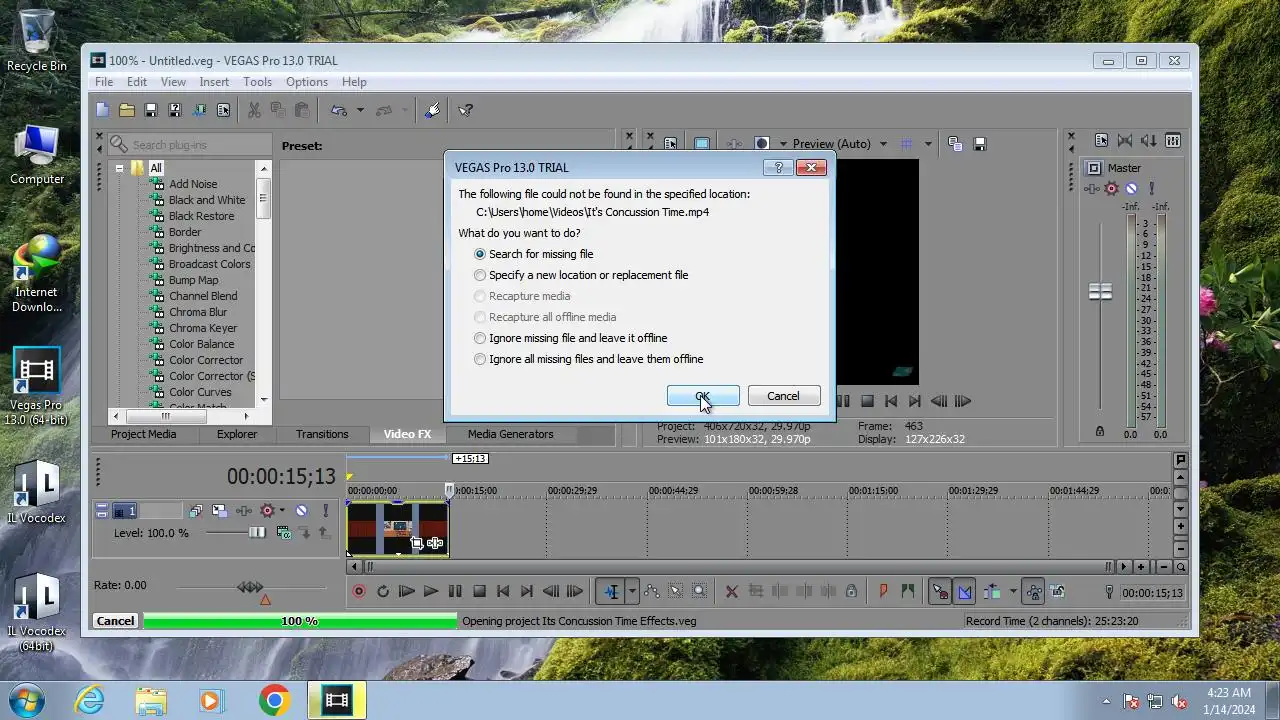Select Black and White plug-in entry
This screenshot has width=1280, height=720.
(207, 200)
